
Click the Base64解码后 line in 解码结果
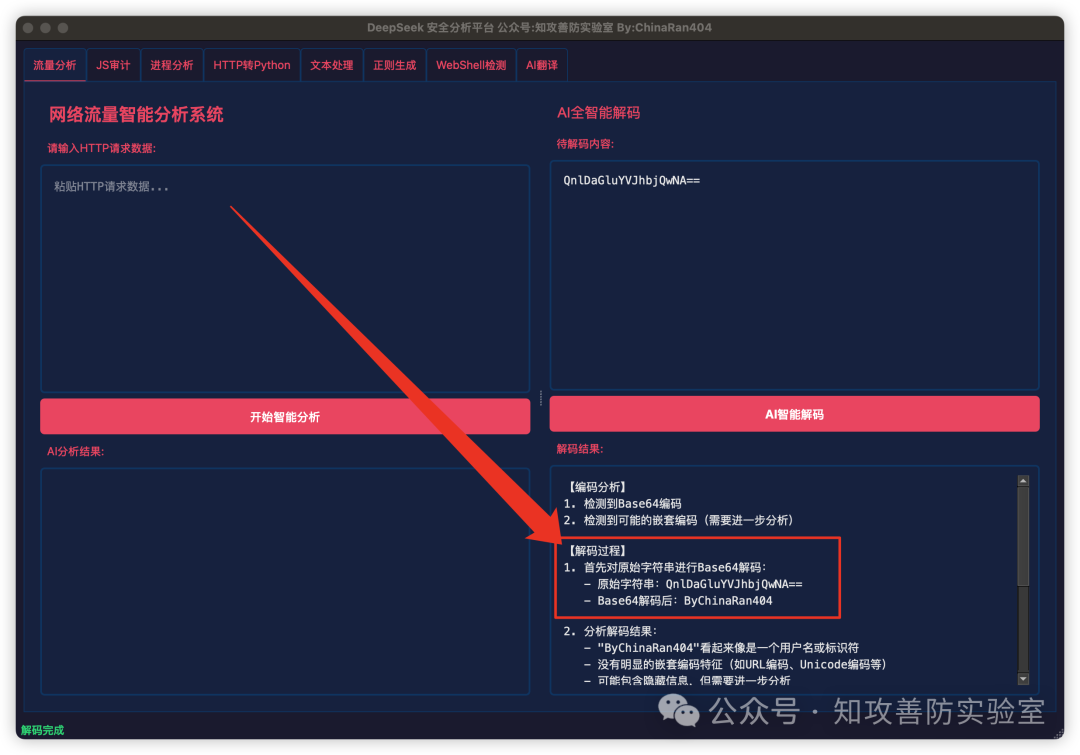(x=684, y=601)
